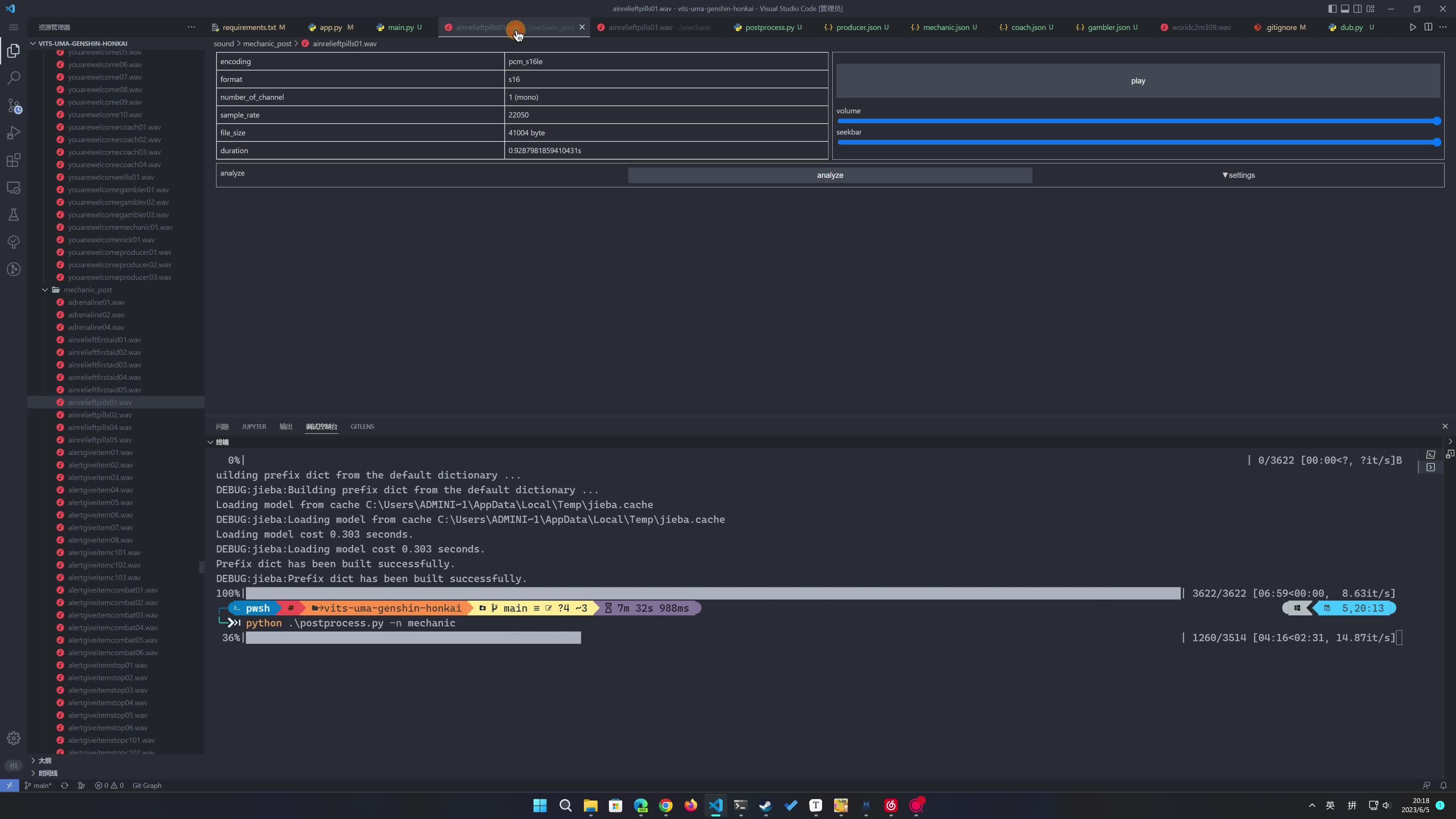This screenshot has height=819, width=1456.
Task: Open the Testing flask view
Action: coord(14,215)
